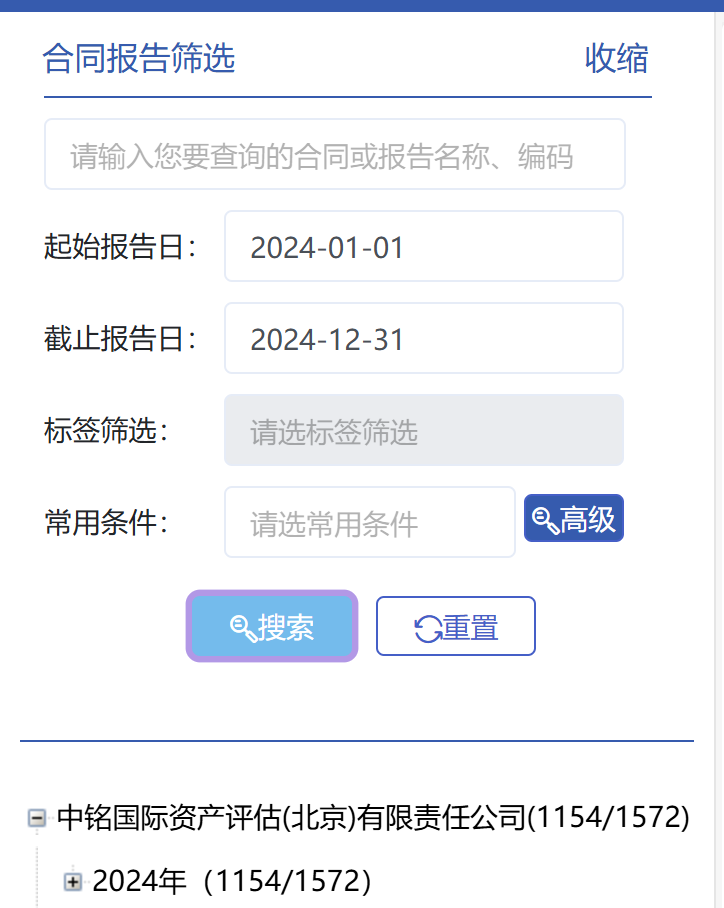This screenshot has height=908, width=724.
Task: Open advanced filters with the 高级 button
Action: pos(574,519)
